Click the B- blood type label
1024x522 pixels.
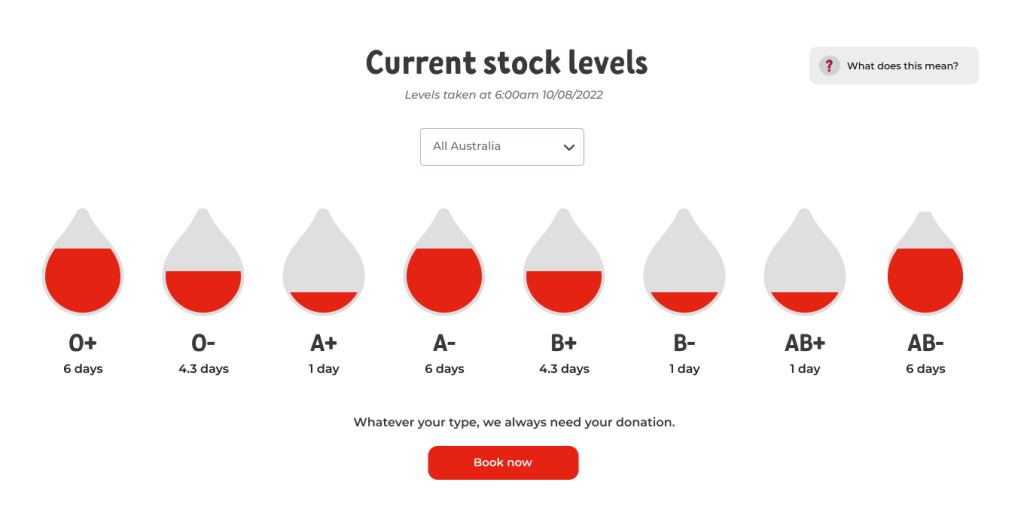[684, 343]
